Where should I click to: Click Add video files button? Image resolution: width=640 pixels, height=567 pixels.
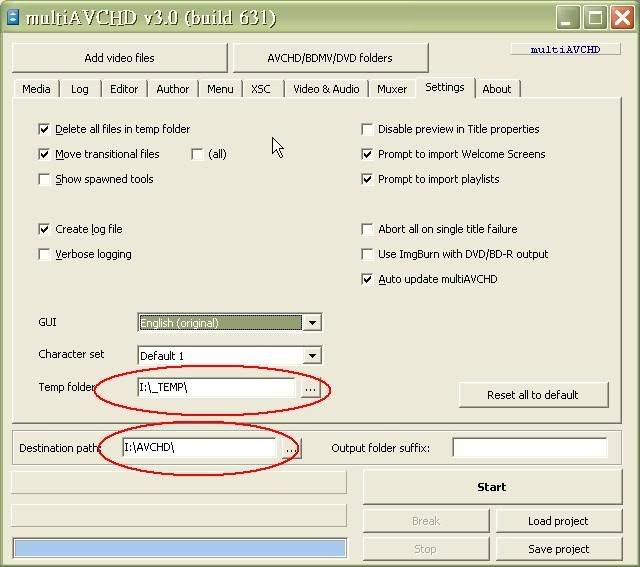tap(120, 58)
